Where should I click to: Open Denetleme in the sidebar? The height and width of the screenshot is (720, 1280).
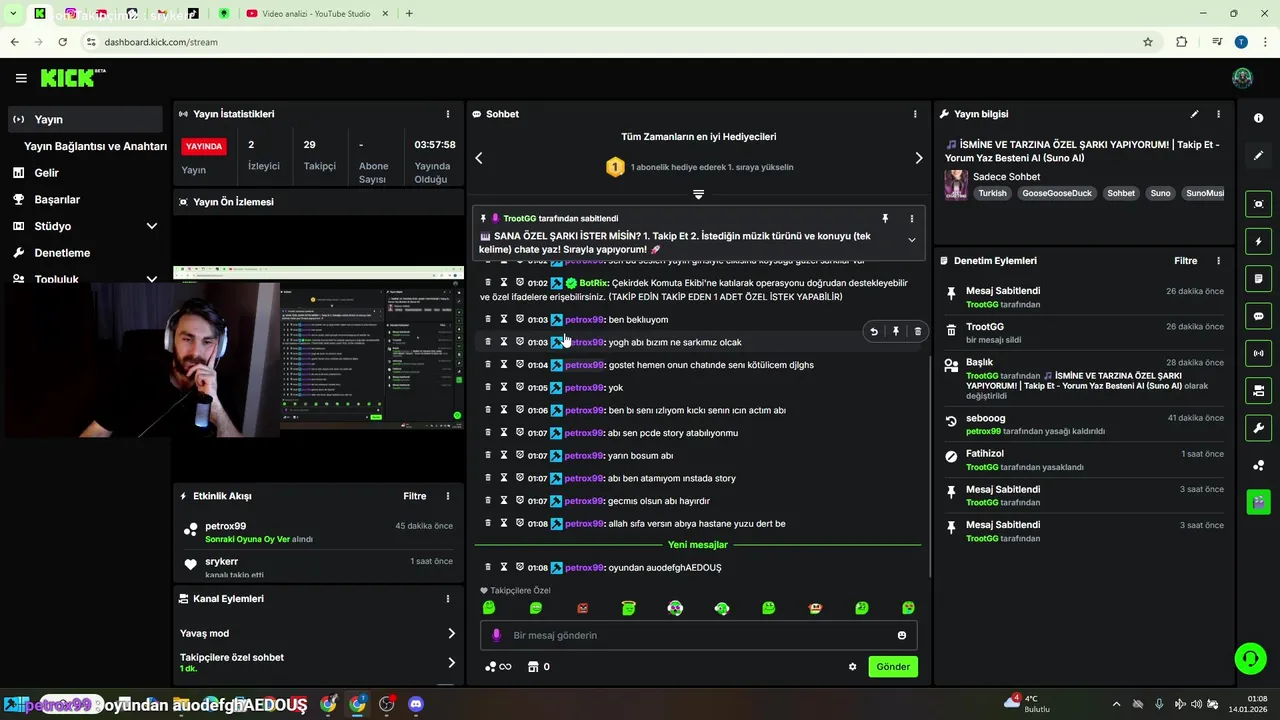coord(85,253)
